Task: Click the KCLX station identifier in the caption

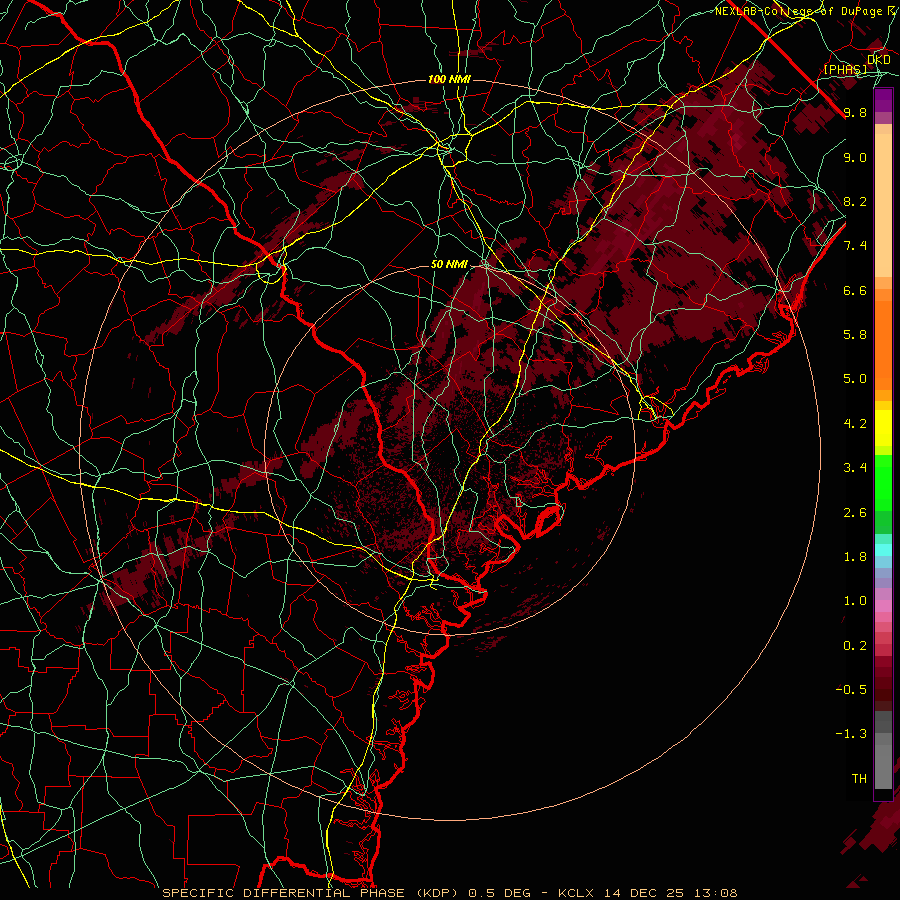Action: point(574,893)
